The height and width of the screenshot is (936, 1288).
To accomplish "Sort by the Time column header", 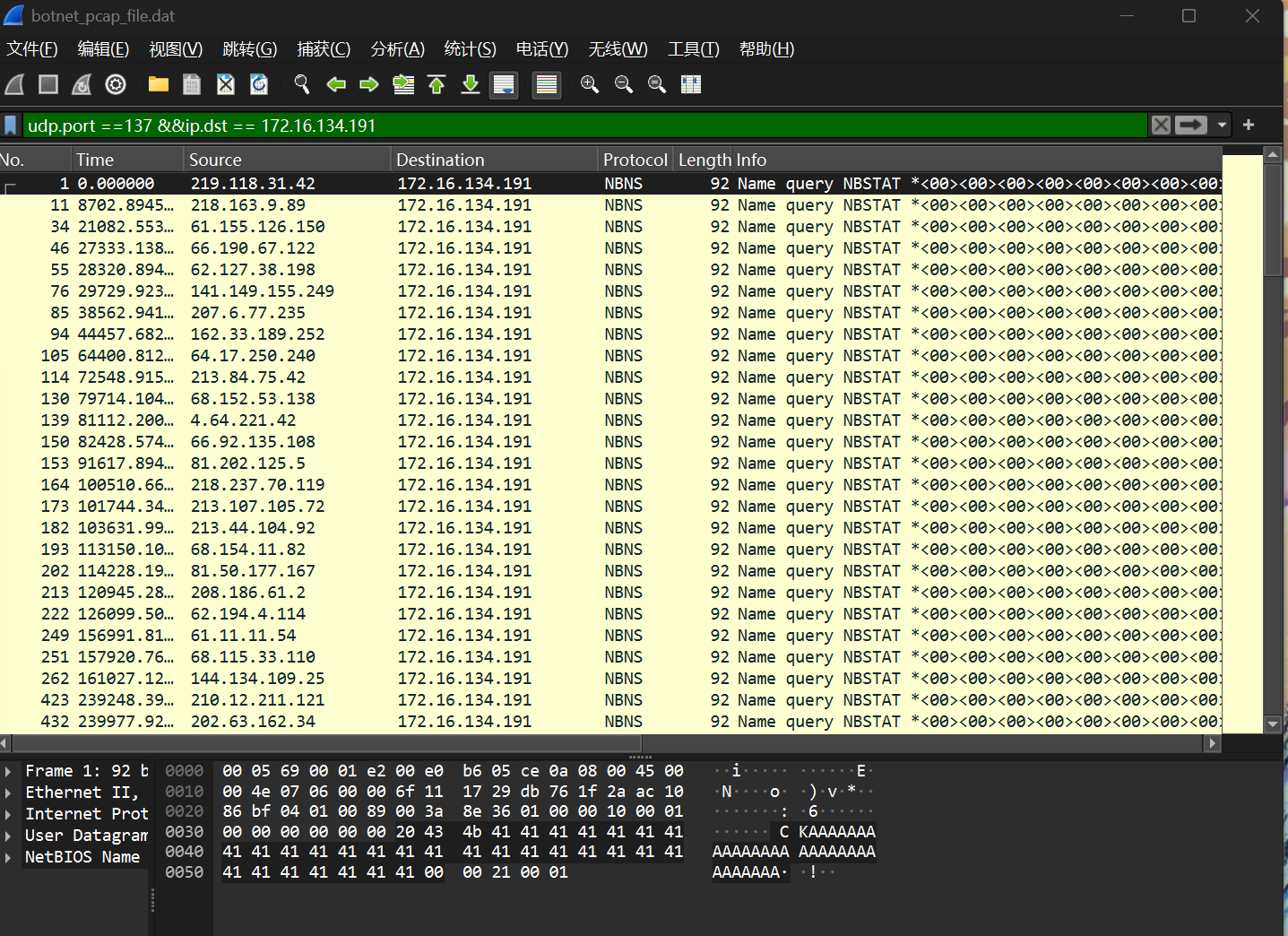I will pos(127,160).
